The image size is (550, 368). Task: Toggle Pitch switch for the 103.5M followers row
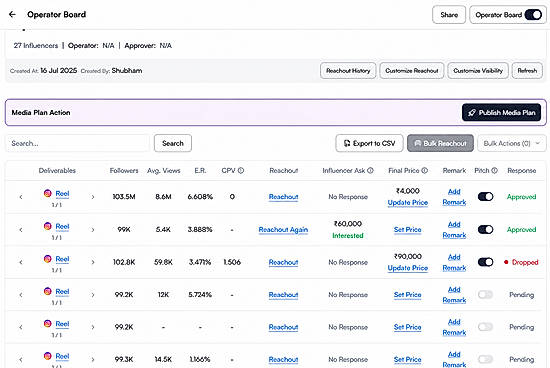485,196
